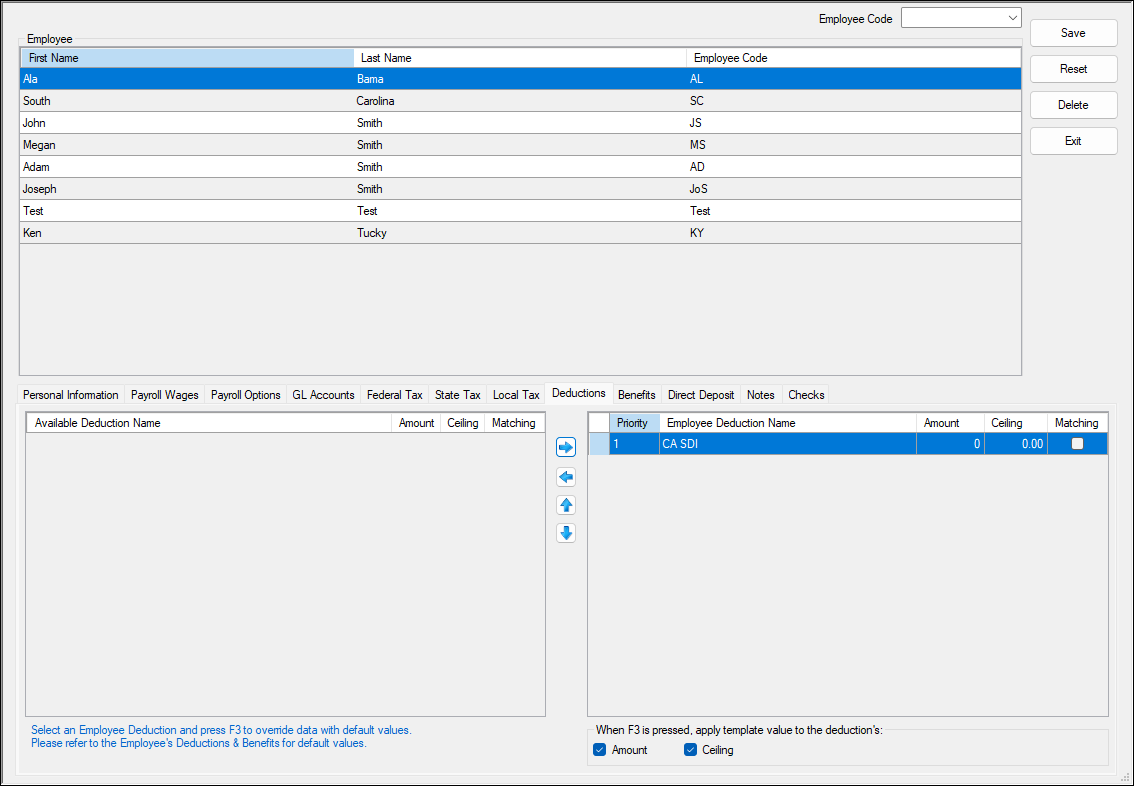This screenshot has width=1134, height=786.
Task: Open the Personal Information tab
Action: [x=70, y=395]
